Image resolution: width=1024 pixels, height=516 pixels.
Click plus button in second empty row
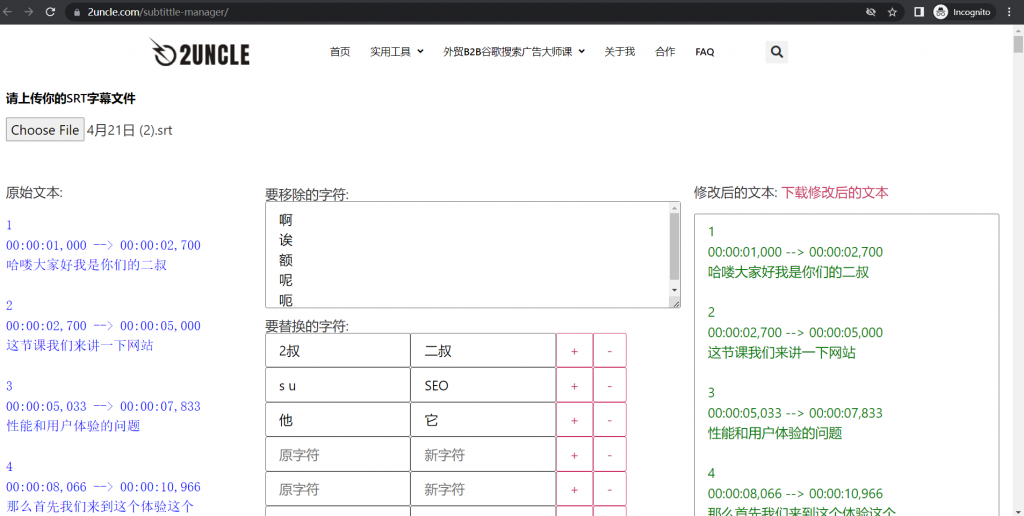(574, 489)
